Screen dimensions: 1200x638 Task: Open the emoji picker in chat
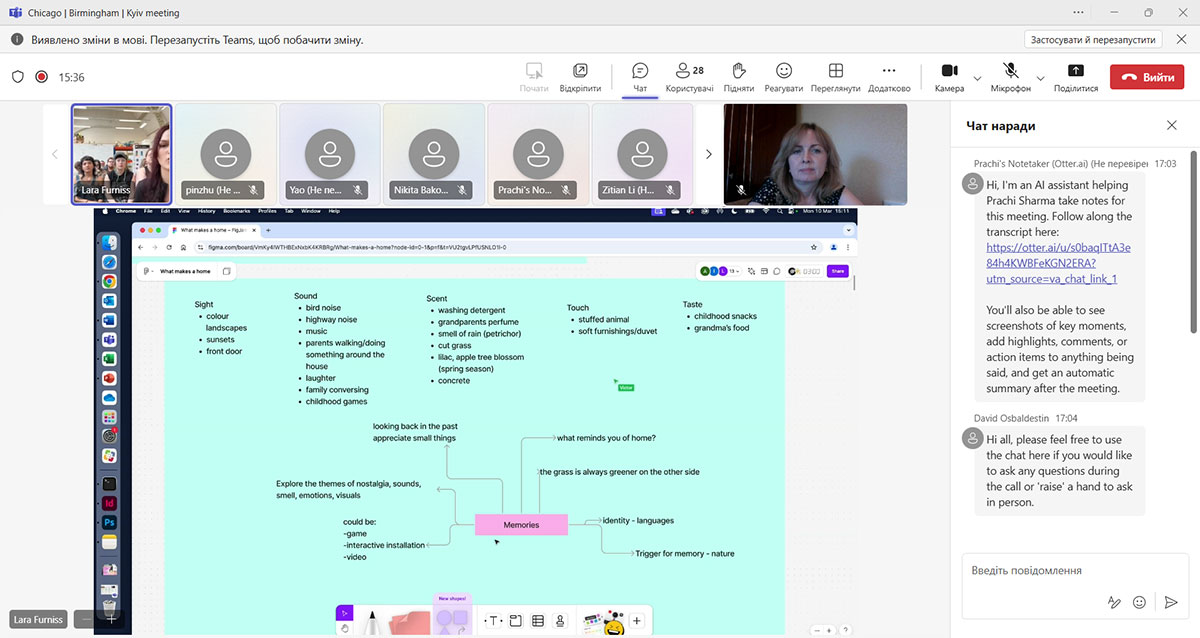[x=1140, y=602]
